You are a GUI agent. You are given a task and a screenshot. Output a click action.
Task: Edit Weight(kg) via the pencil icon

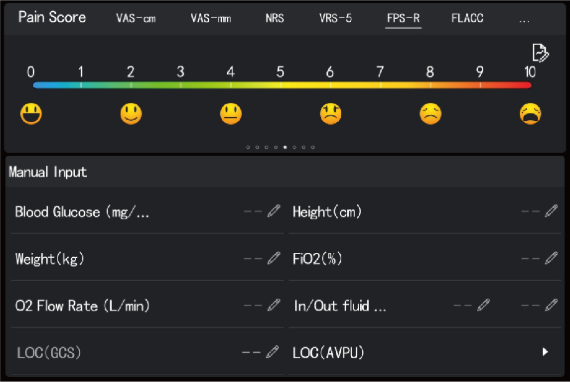point(274,258)
